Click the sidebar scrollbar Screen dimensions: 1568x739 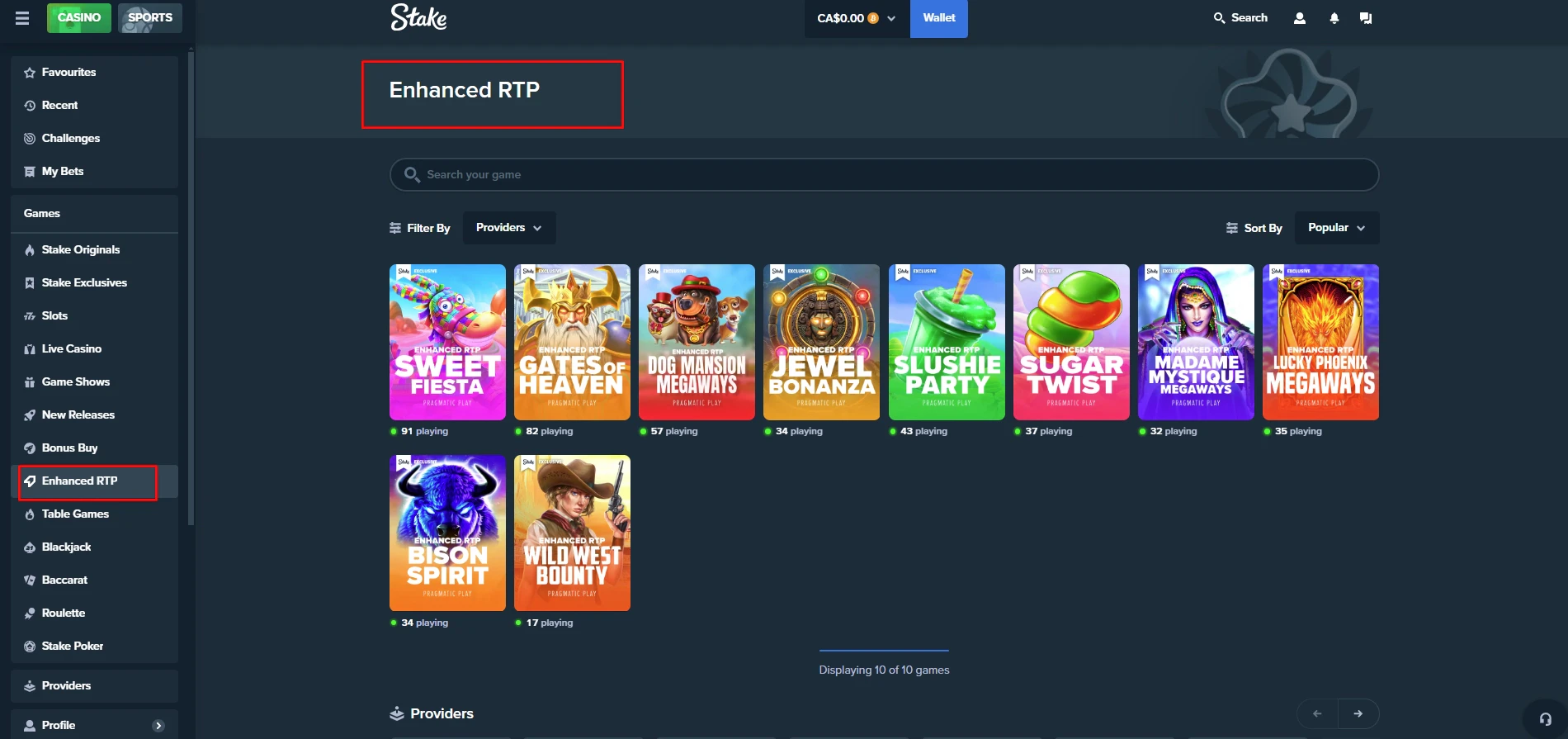pyautogui.click(x=191, y=287)
